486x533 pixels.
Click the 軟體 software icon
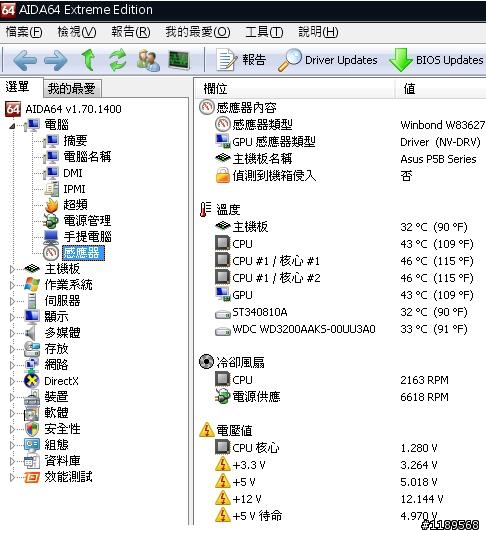pos(32,413)
